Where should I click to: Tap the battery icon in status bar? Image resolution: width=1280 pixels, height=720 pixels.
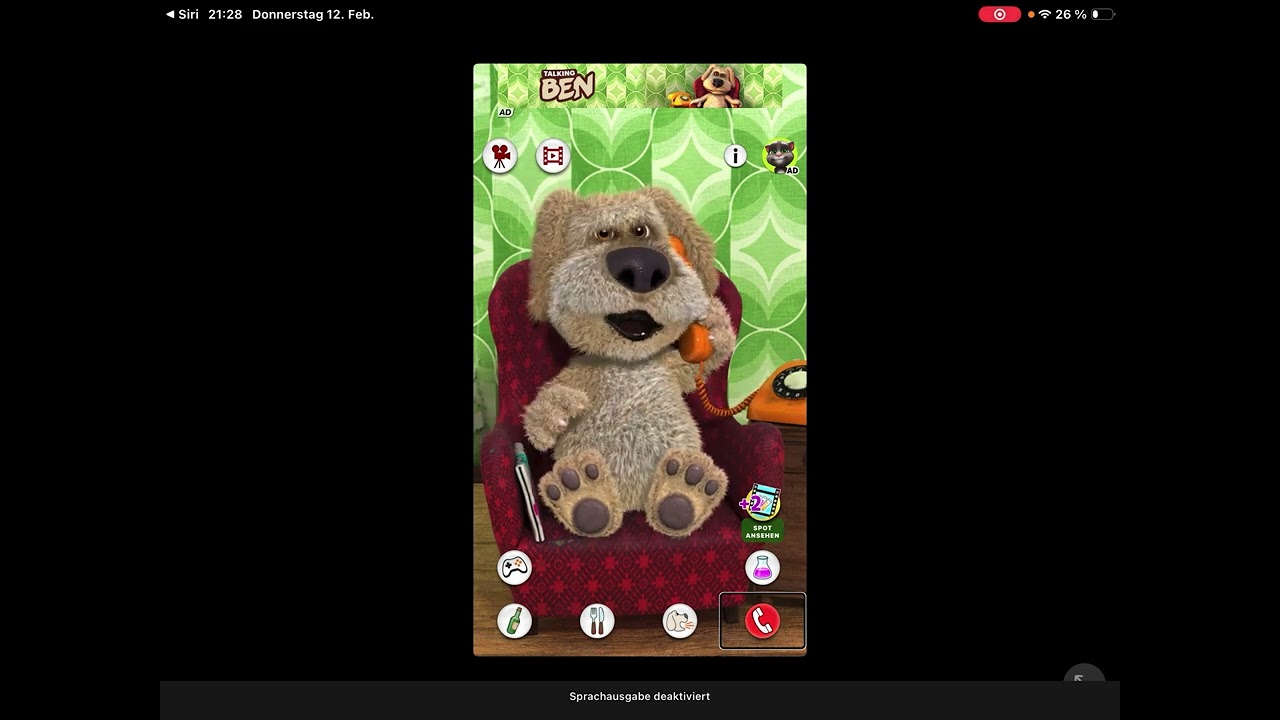(1103, 14)
